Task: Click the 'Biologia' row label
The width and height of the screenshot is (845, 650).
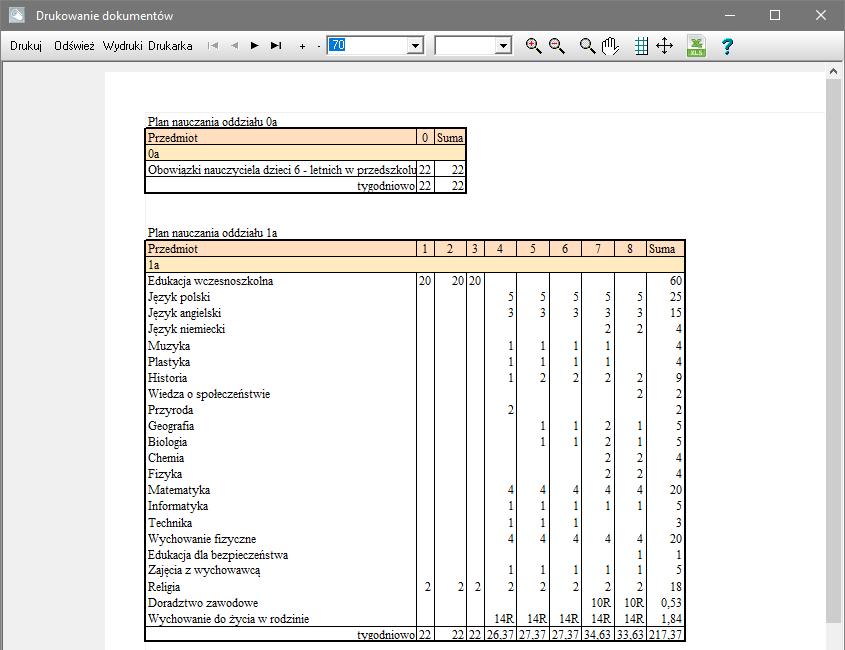Action: click(168, 442)
